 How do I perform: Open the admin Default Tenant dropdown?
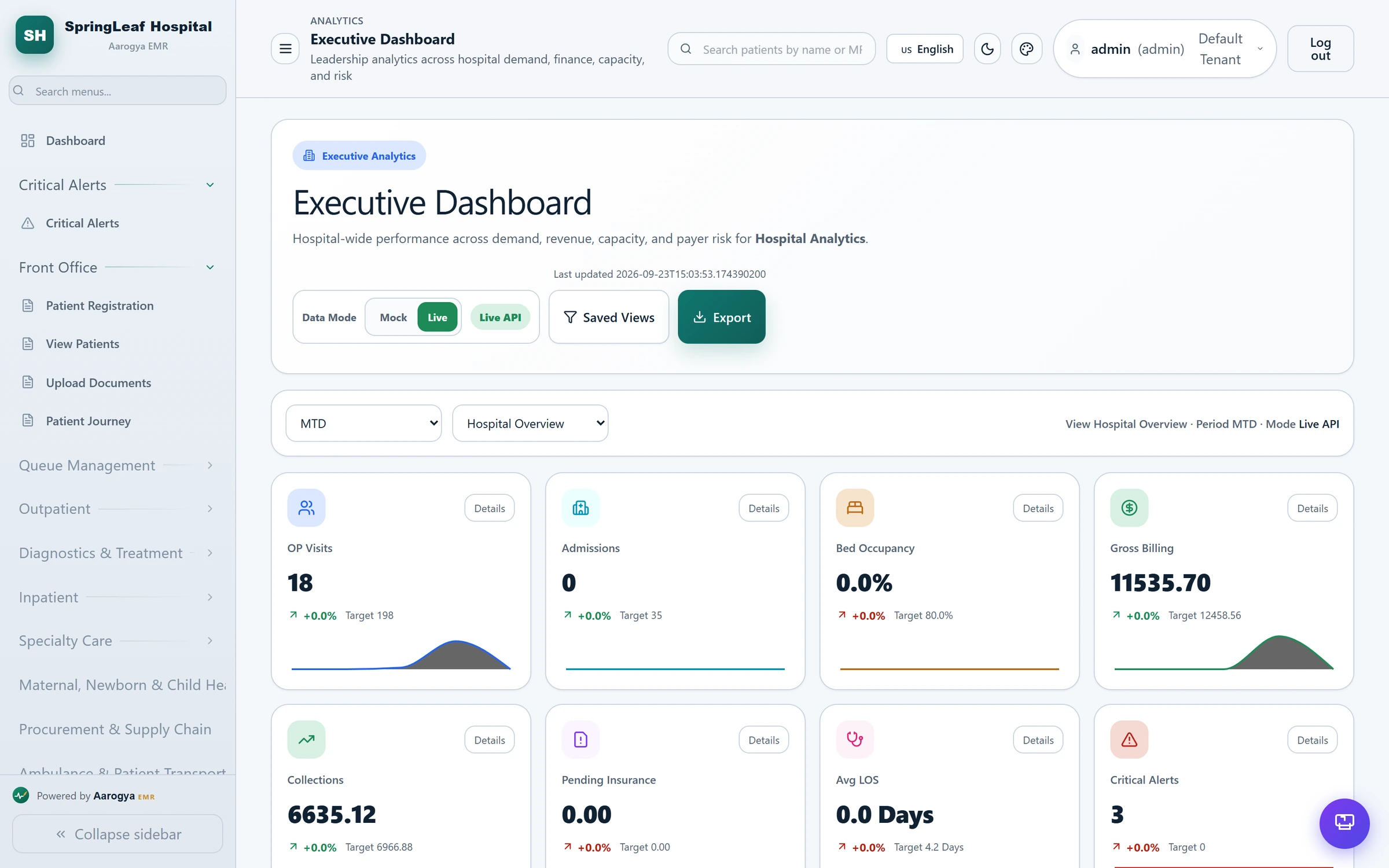point(1165,49)
